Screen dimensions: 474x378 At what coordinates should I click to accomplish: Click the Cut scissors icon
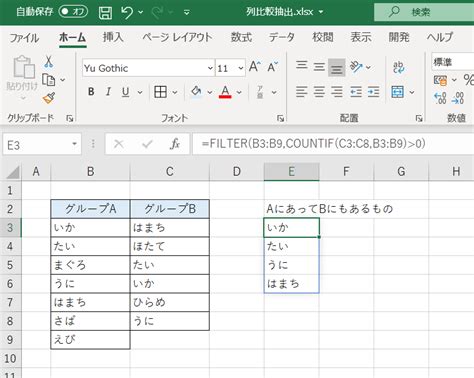pyautogui.click(x=49, y=62)
